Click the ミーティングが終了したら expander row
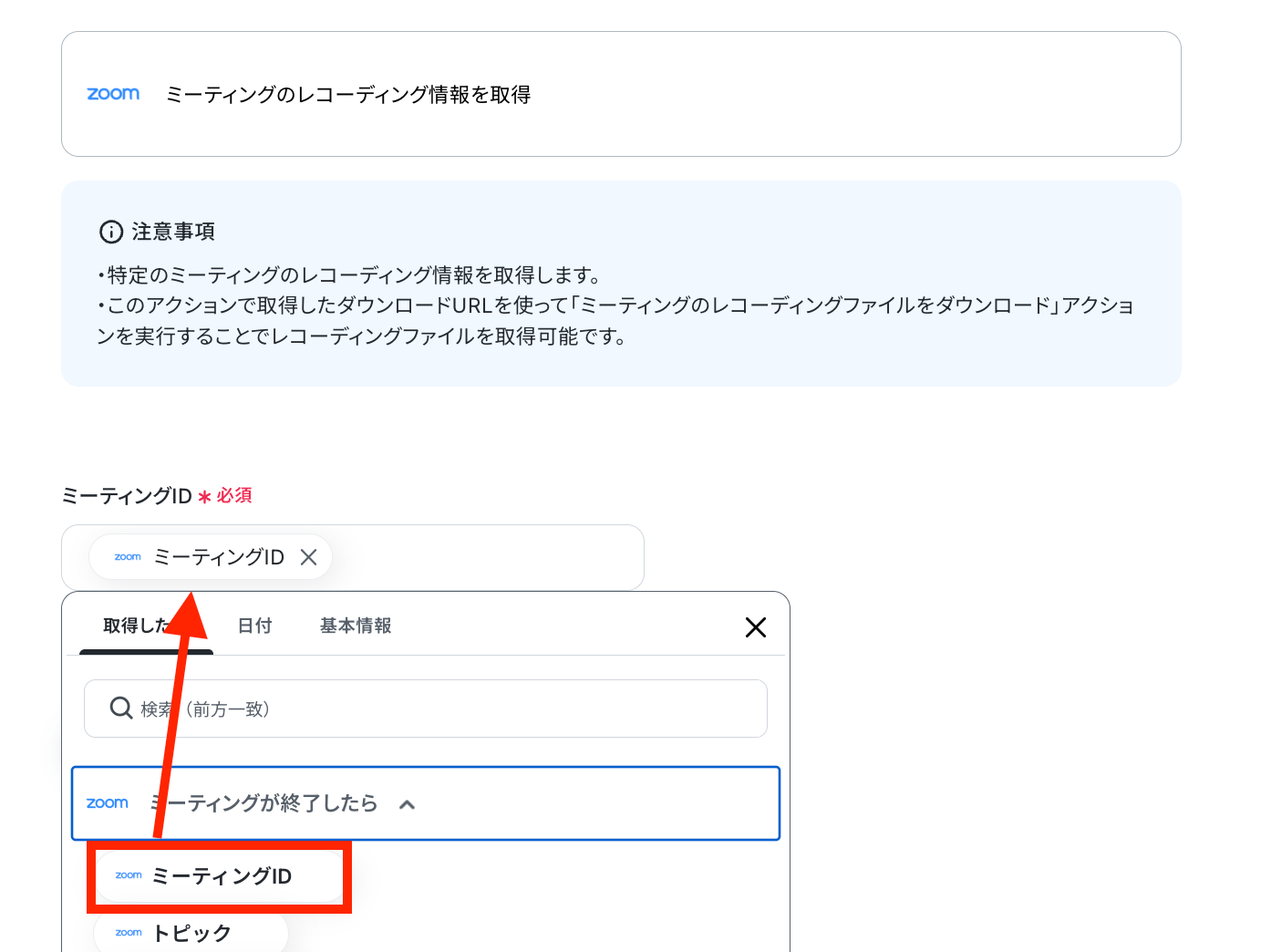Viewport: 1271px width, 952px height. (x=426, y=803)
